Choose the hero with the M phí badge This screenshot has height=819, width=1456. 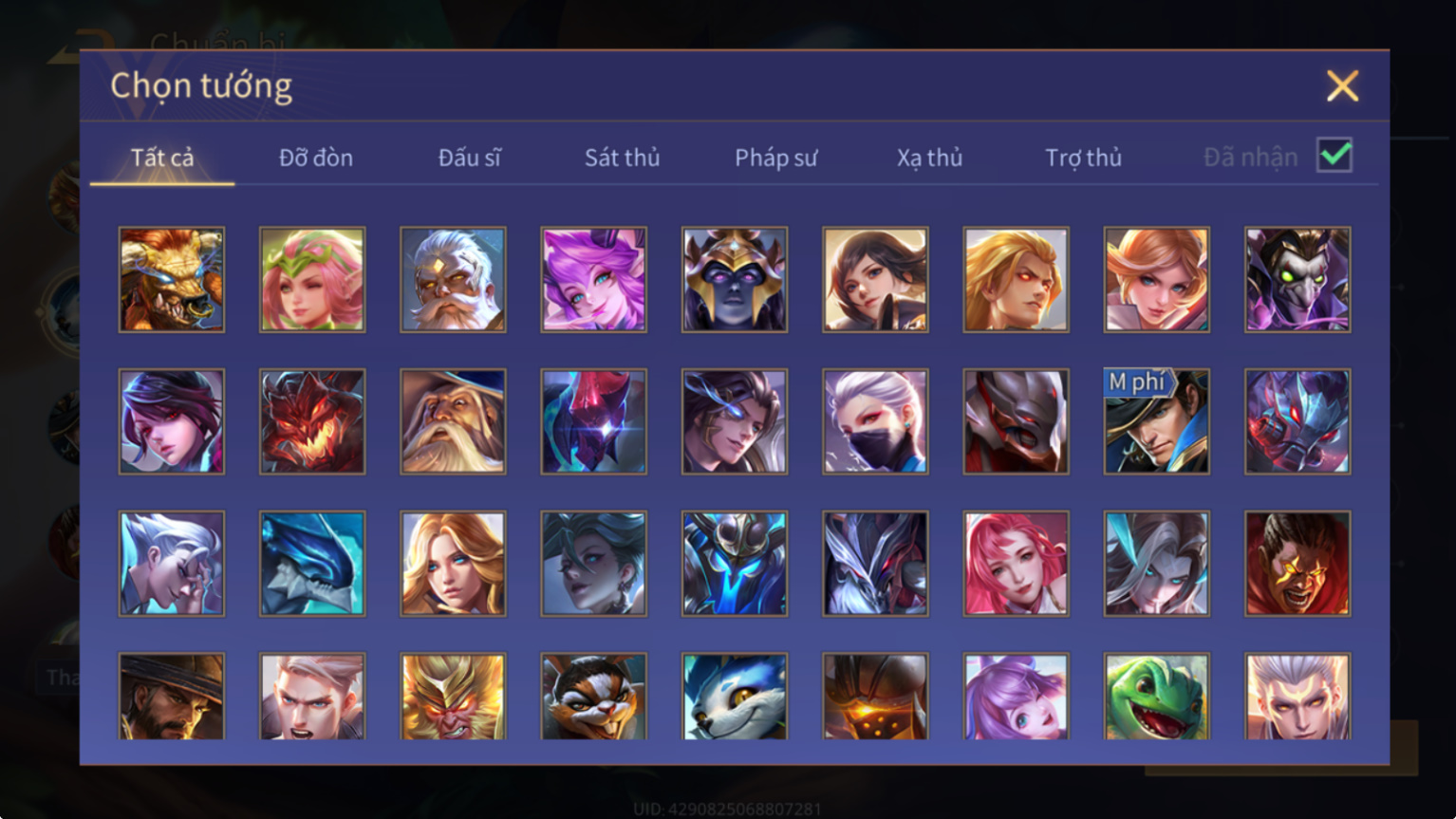coord(1156,421)
